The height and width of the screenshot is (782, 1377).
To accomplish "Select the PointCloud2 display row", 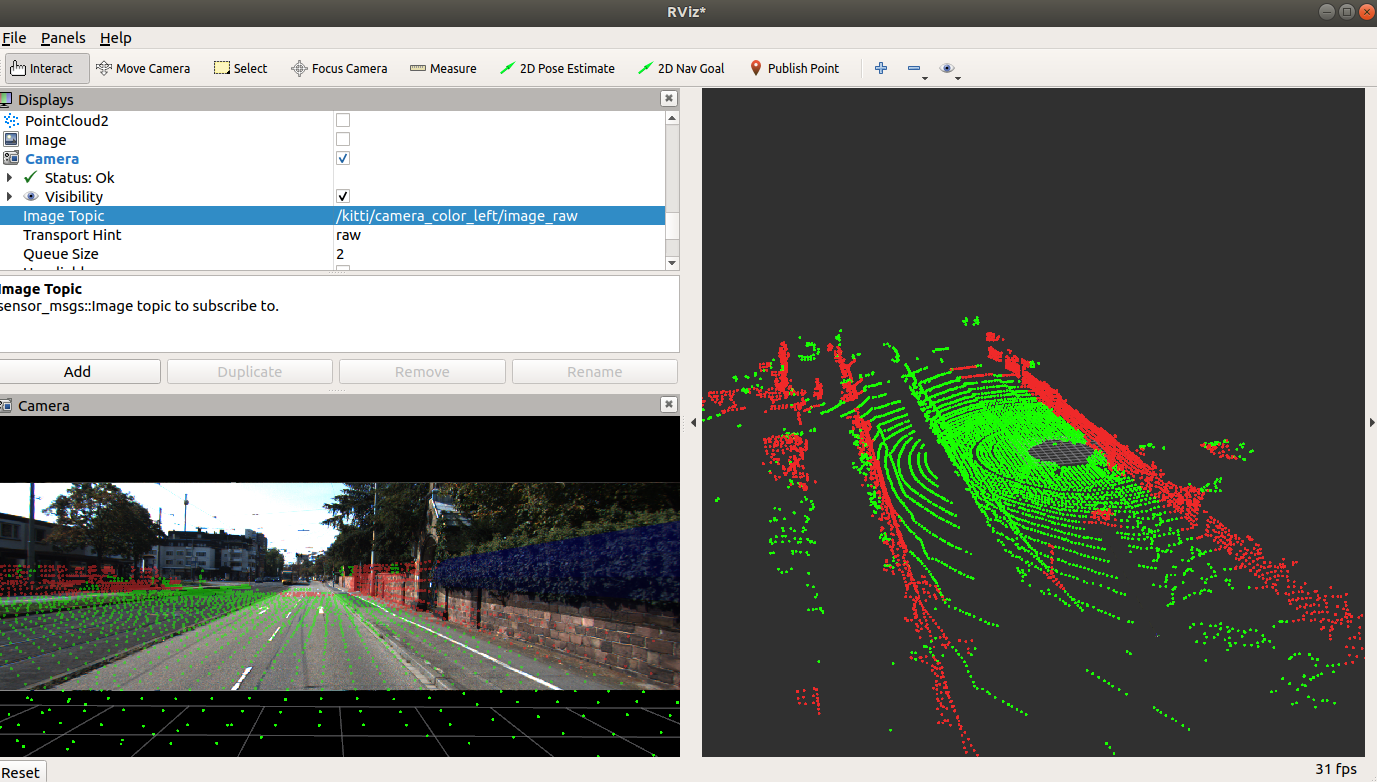I will [332, 120].
